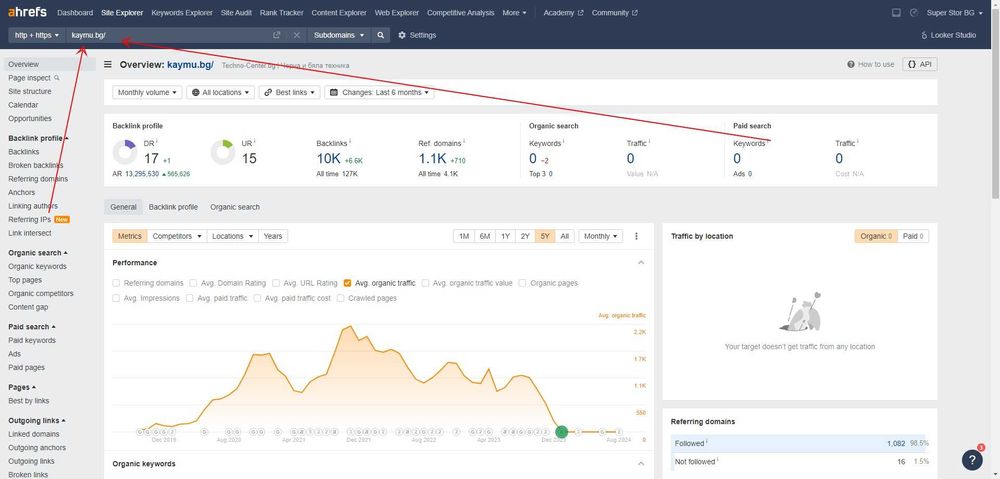
Task: Open Academy external link
Action: tap(563, 13)
